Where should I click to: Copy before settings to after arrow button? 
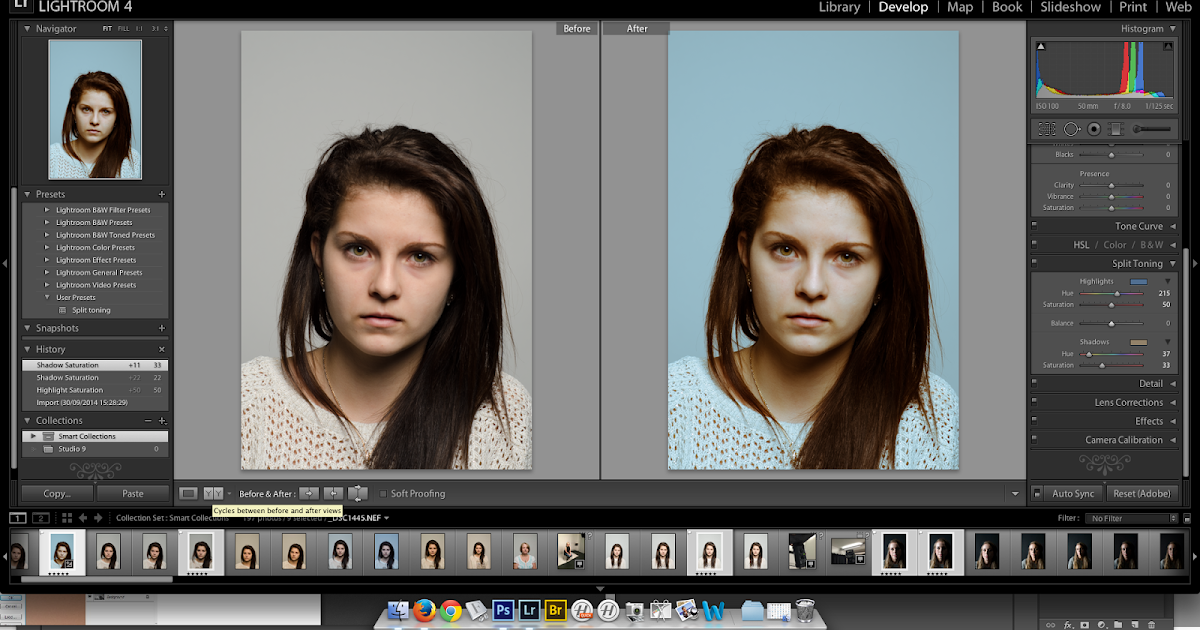(x=310, y=493)
